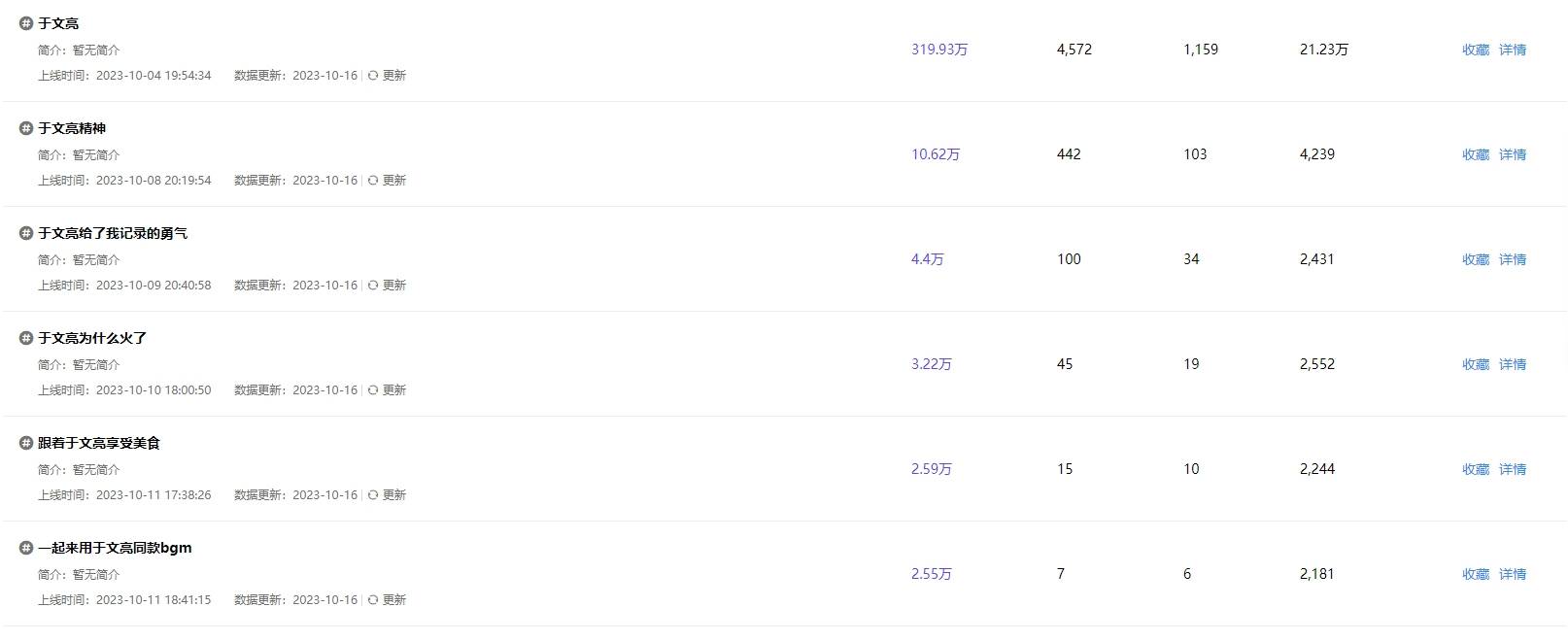Viewport: 1568px width, 641px height.
Task: Open the 于文亮 topic title
Action: (x=58, y=23)
